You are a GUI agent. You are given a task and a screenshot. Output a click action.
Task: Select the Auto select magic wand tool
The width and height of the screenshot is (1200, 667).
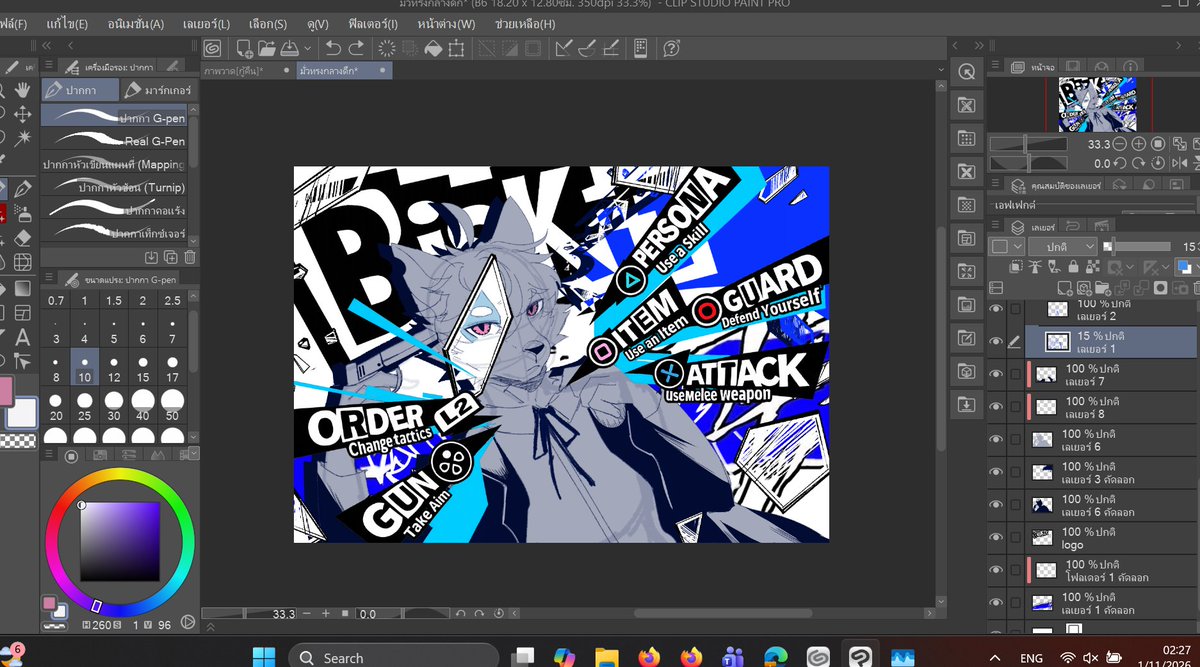[23, 137]
